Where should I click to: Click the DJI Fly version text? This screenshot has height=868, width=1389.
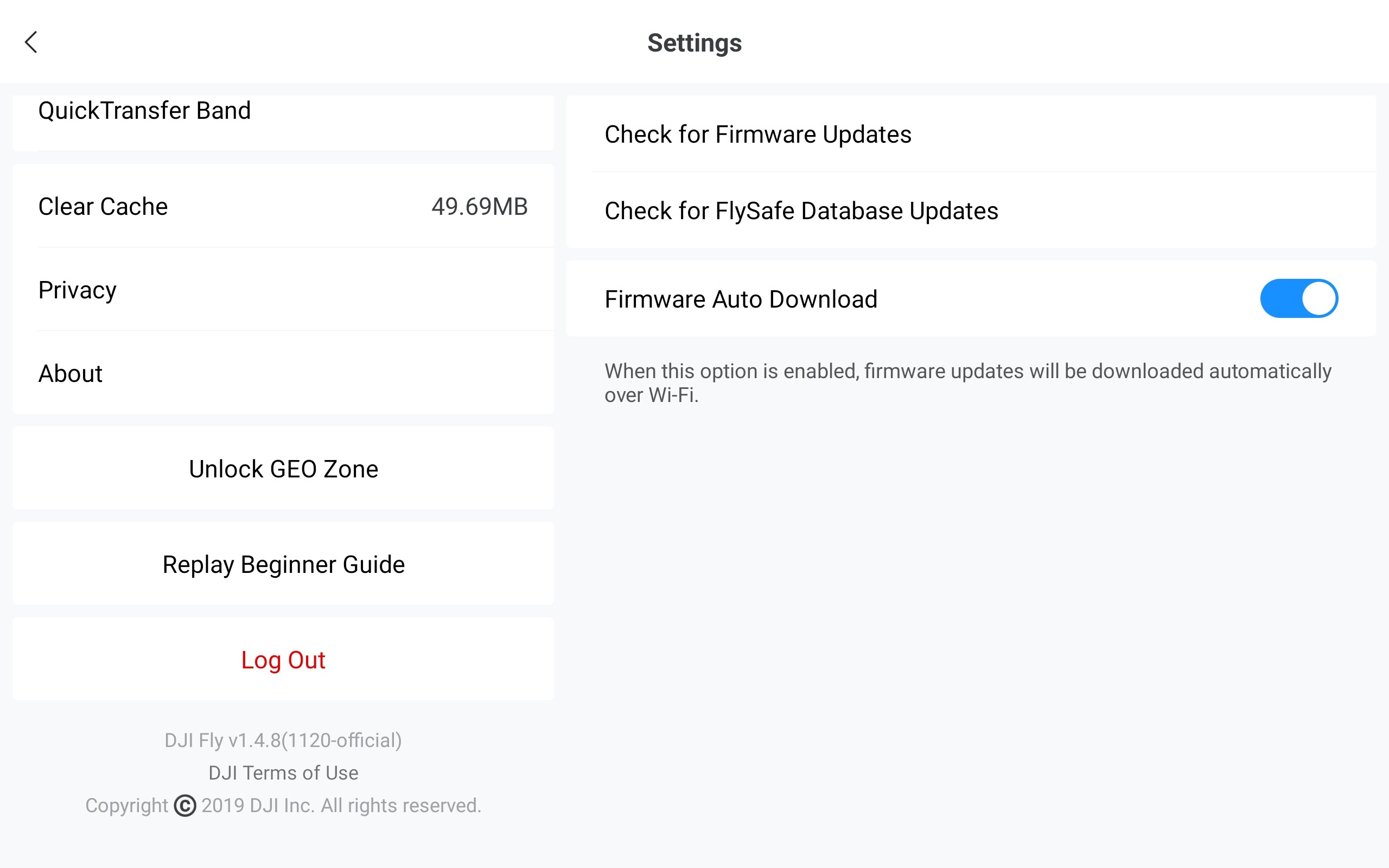click(x=283, y=740)
